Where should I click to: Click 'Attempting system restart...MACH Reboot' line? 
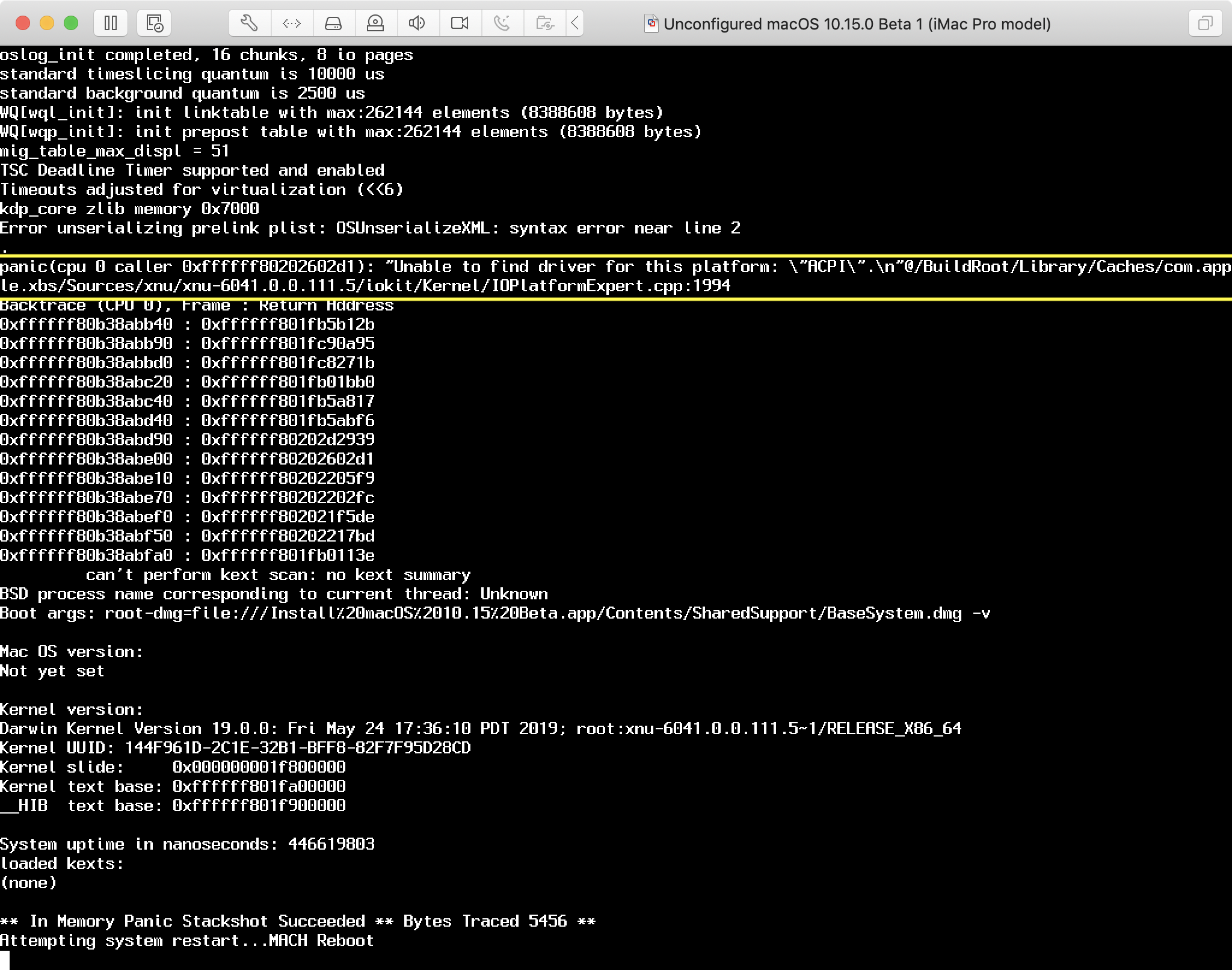[187, 941]
